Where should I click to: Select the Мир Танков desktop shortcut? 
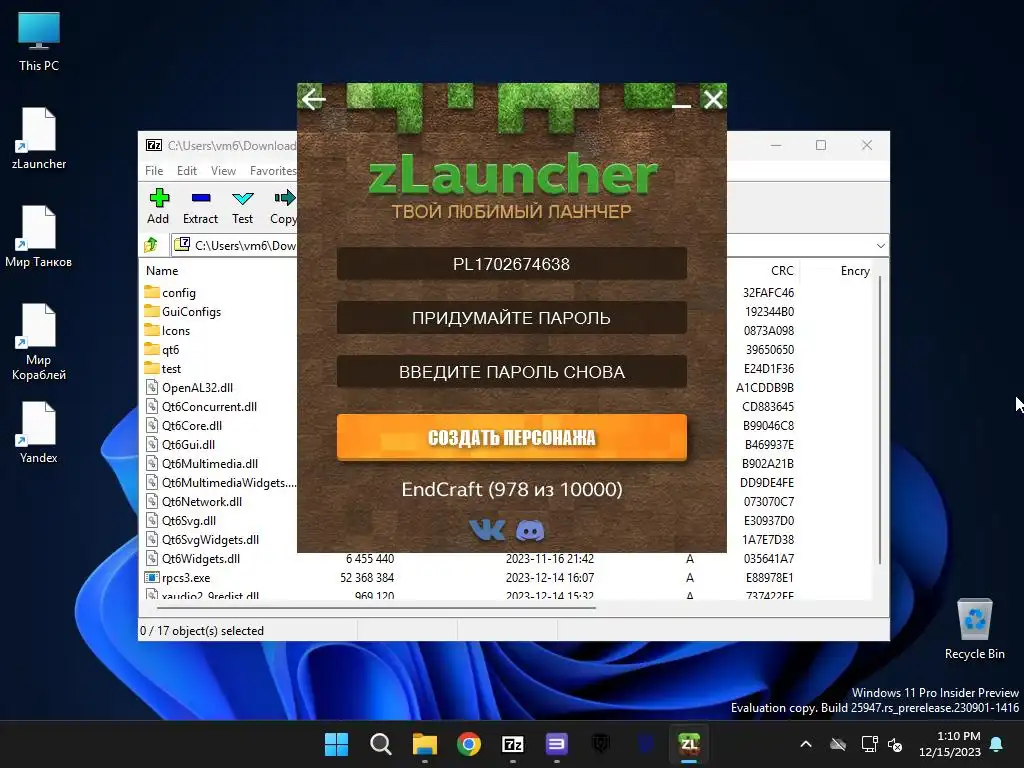pos(39,236)
